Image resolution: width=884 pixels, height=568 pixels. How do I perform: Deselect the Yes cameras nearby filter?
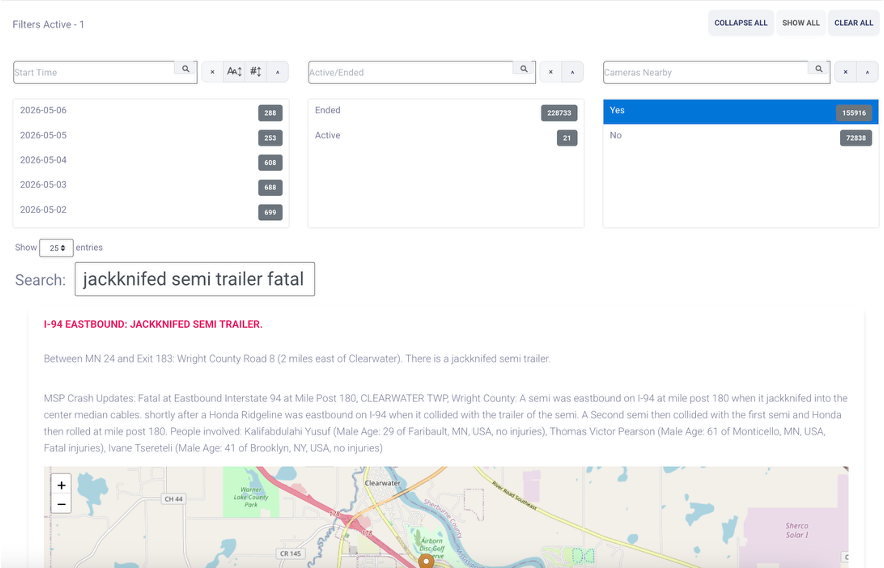(741, 112)
